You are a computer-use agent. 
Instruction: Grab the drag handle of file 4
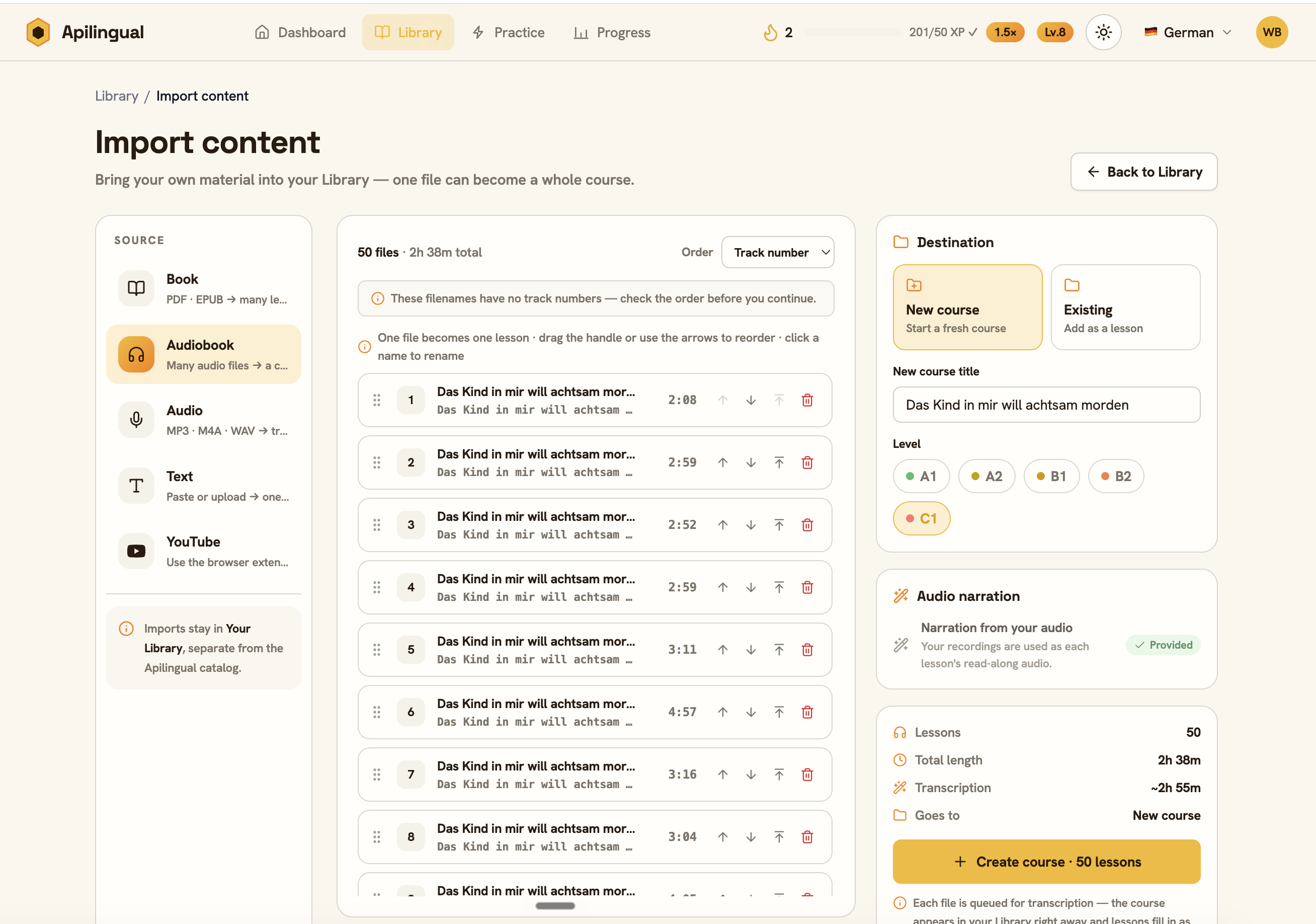coord(377,587)
